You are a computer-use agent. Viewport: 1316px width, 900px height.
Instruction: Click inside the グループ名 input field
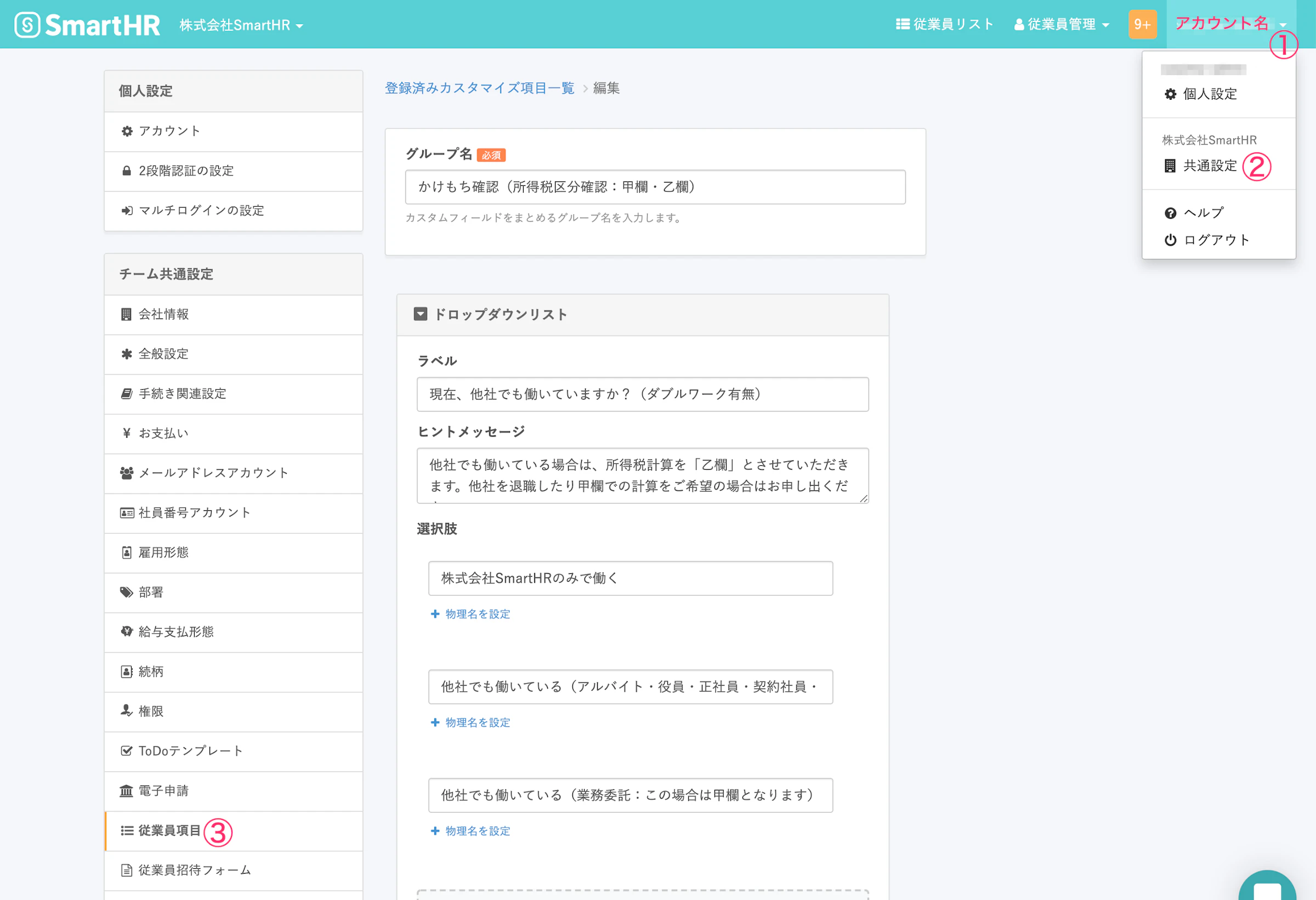655,187
